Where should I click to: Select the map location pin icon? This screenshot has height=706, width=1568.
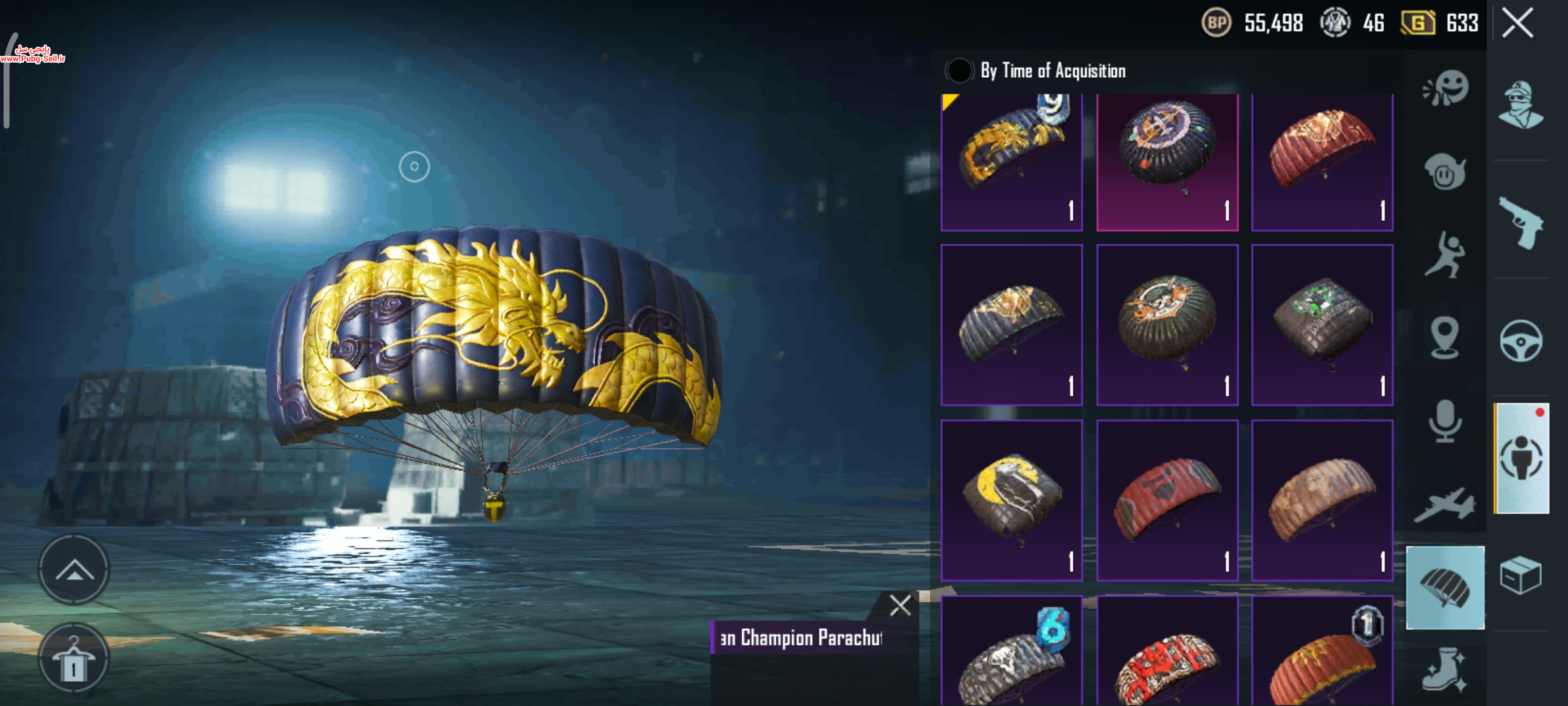[x=1445, y=338]
